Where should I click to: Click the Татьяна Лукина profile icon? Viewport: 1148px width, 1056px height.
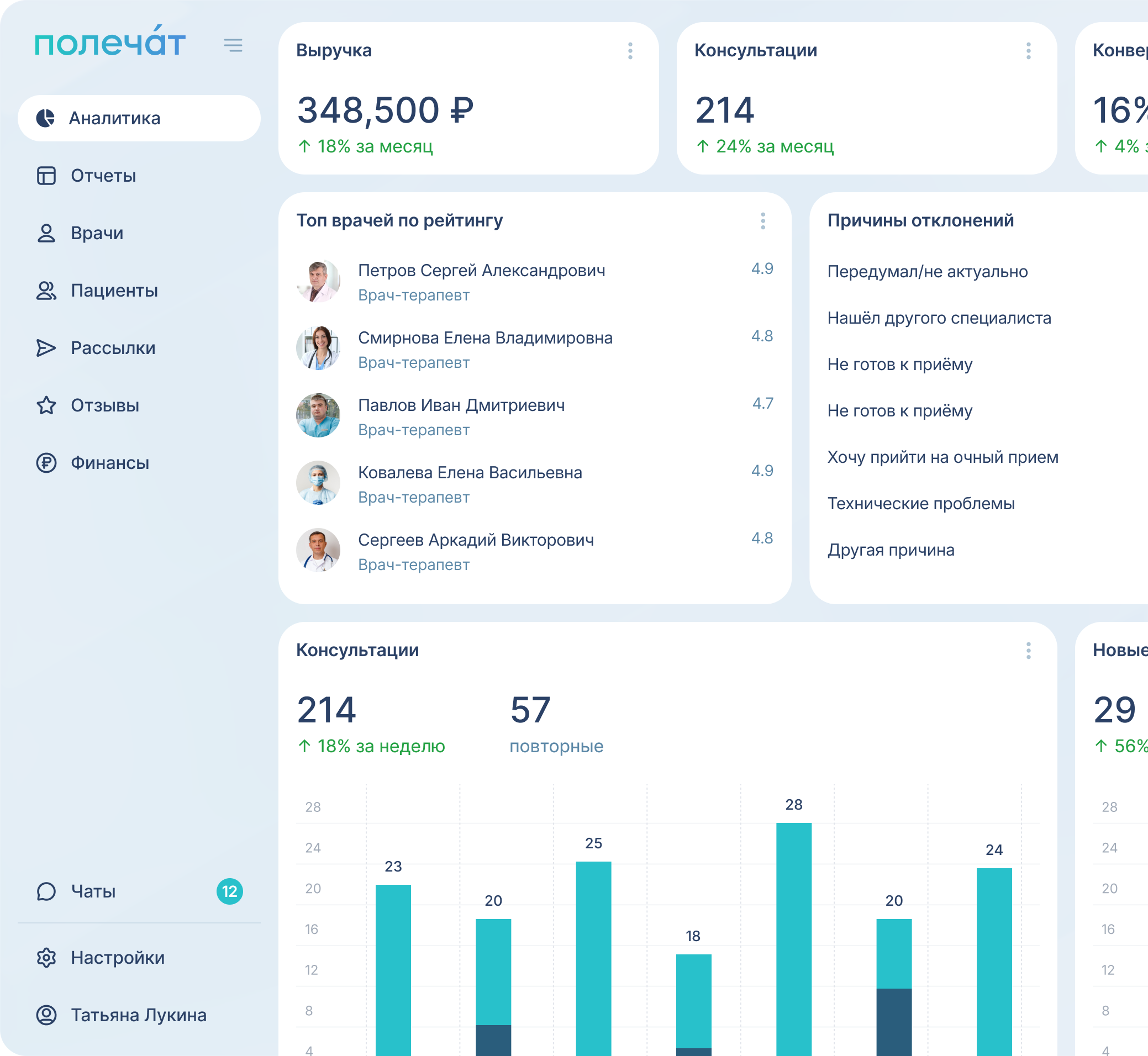point(46,1015)
